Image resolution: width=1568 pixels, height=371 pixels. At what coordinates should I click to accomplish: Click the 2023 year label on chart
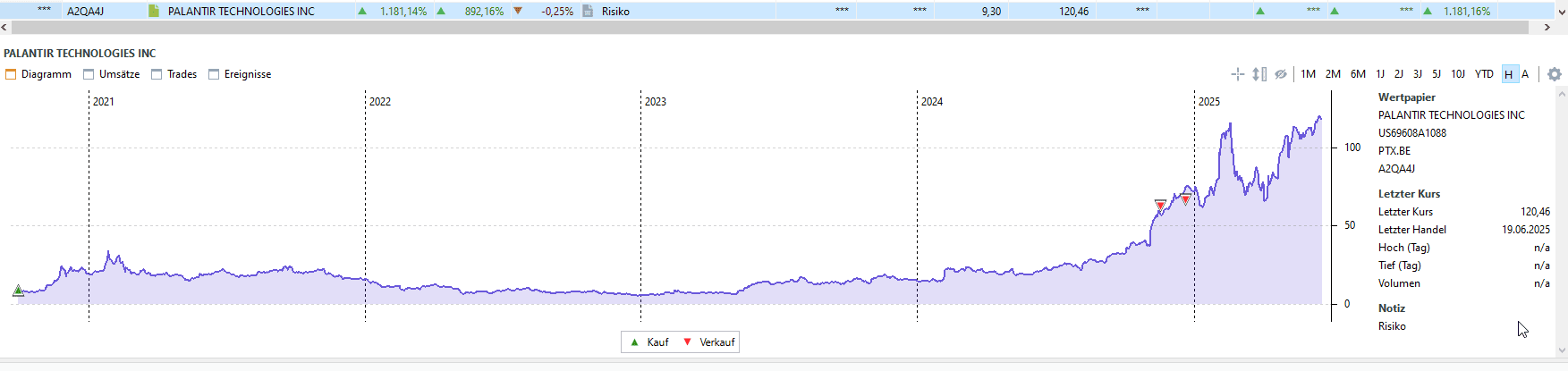(x=656, y=102)
